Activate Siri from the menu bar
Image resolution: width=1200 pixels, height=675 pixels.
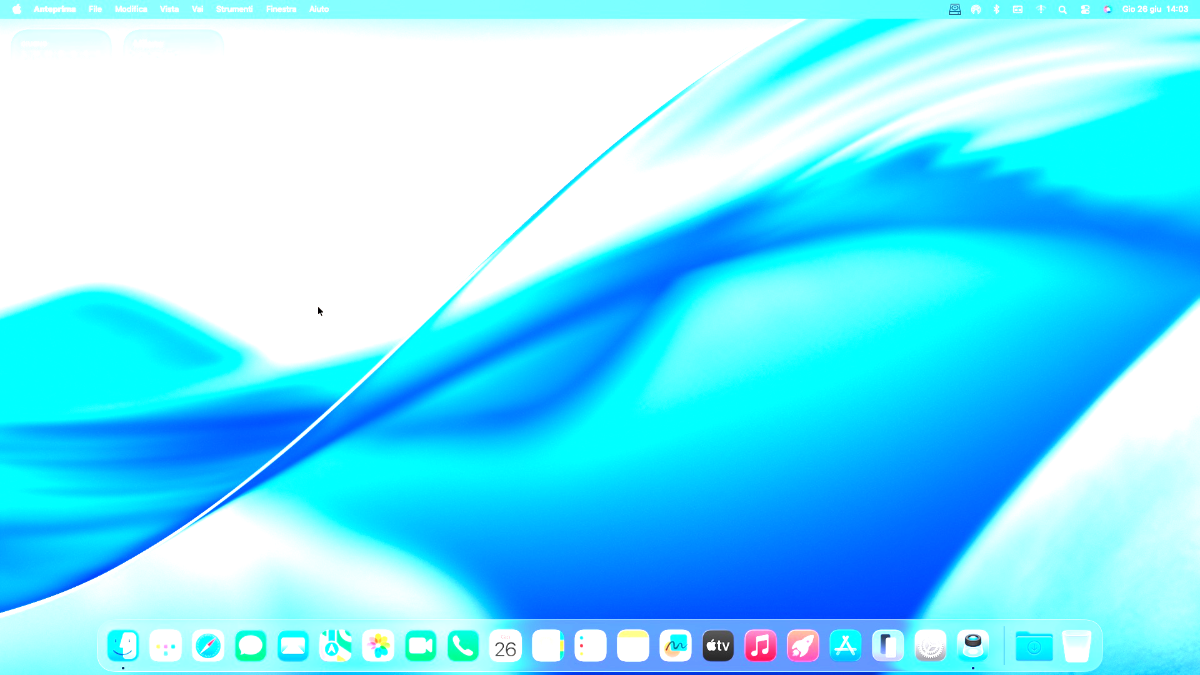pos(1107,9)
